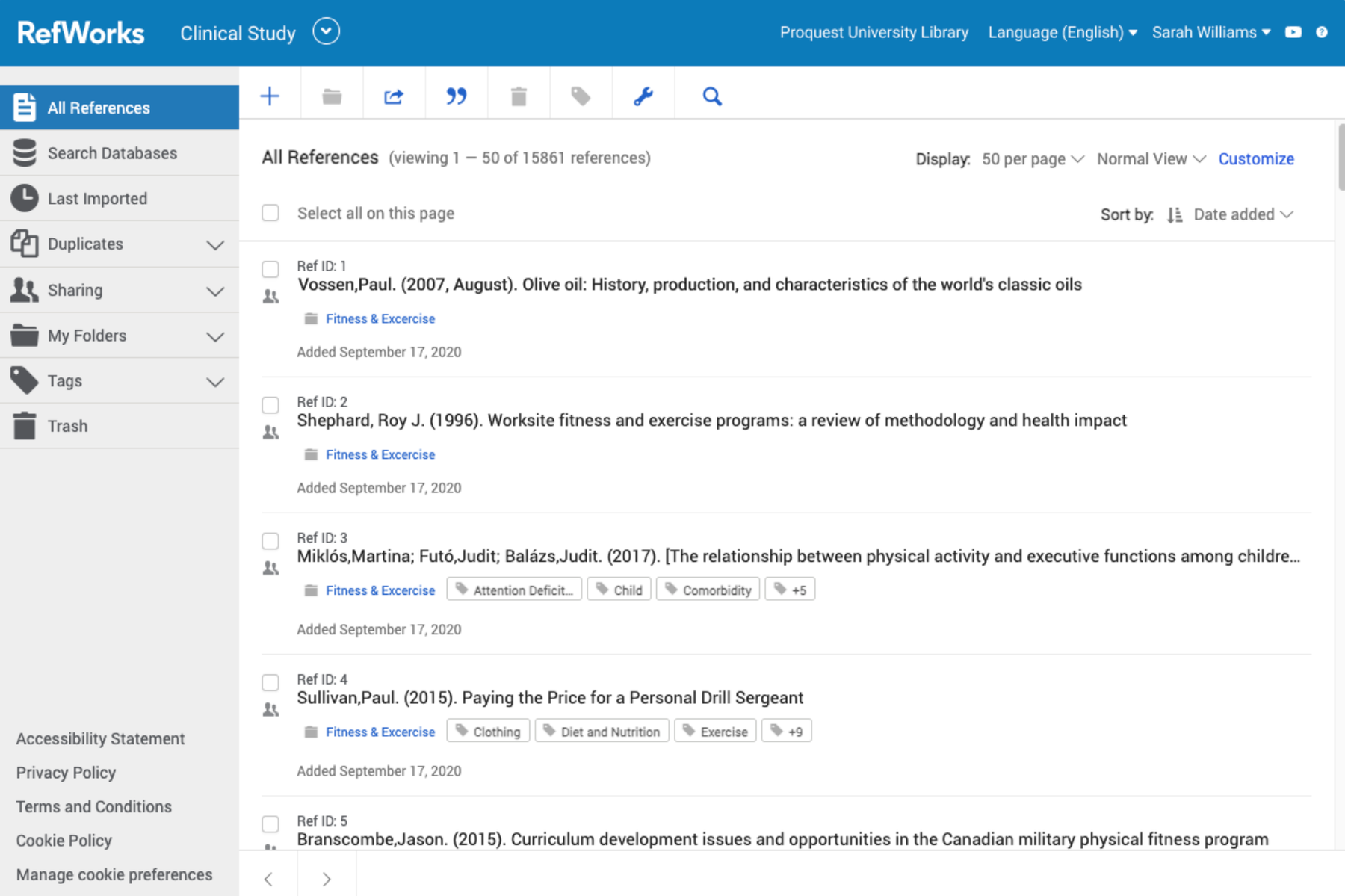This screenshot has width=1345, height=896.
Task: Open the Sarah Williams account menu
Action: 1210,32
